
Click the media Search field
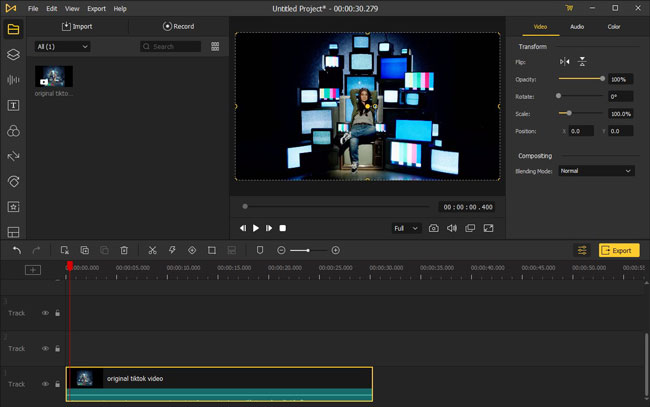pyautogui.click(x=170, y=46)
